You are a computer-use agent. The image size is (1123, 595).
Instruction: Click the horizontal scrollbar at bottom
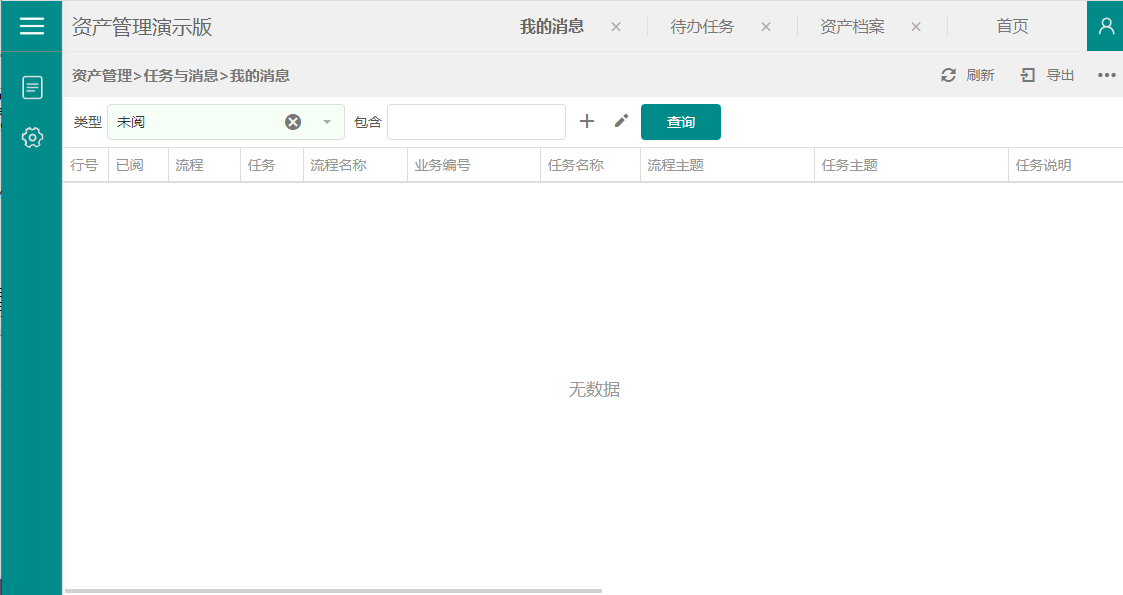(333, 591)
